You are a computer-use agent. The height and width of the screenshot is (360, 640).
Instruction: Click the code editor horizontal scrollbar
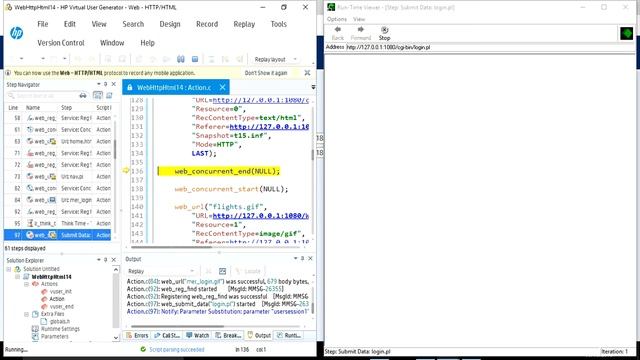coord(171,247)
